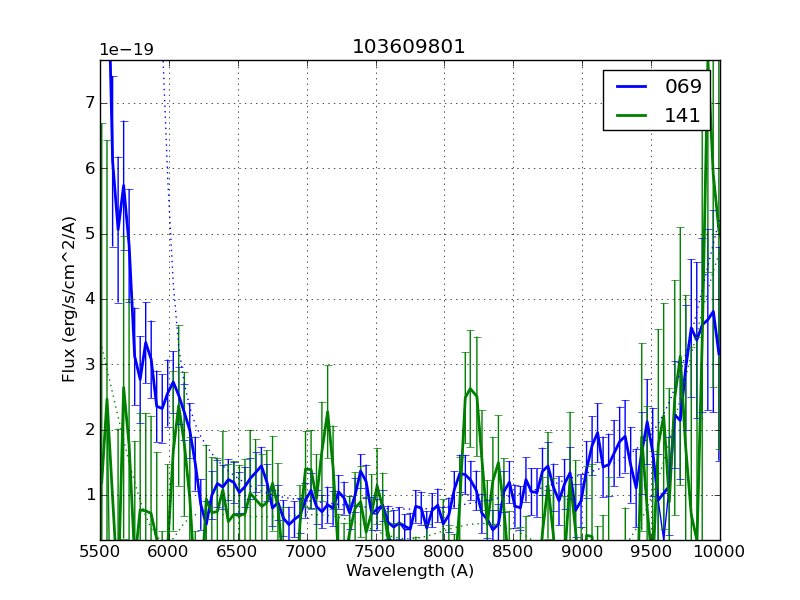Viewport: 800px width, 600px height.
Task: Click the 5500 x-axis tick label
Action: point(100,551)
